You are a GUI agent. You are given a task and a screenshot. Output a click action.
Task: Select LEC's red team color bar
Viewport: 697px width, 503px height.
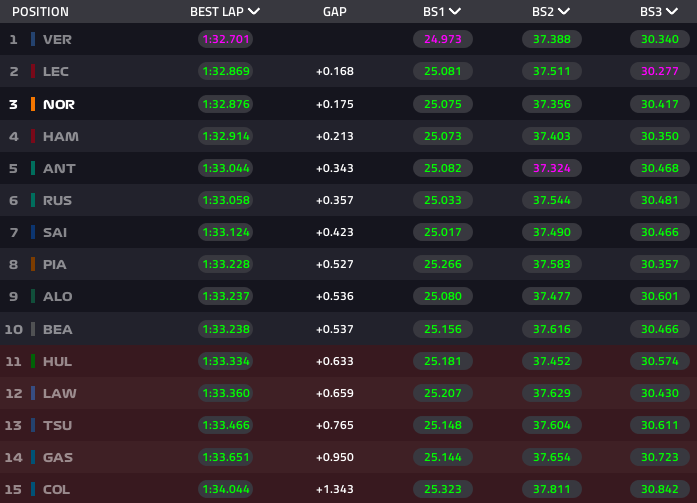pyautogui.click(x=33, y=72)
